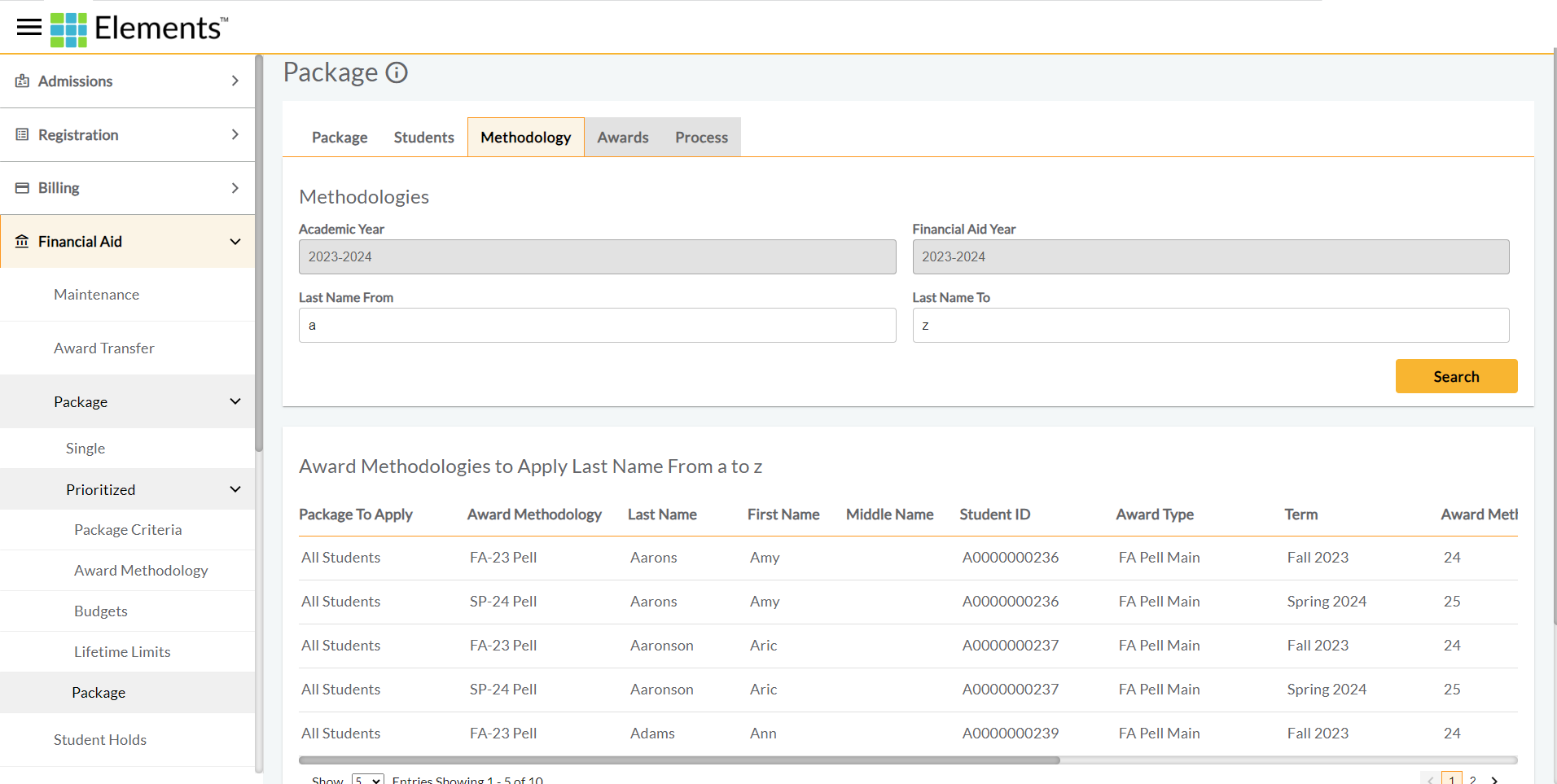Screen dimensions: 1557x784
Task: Click Ann in the first name column
Action: pos(763,734)
